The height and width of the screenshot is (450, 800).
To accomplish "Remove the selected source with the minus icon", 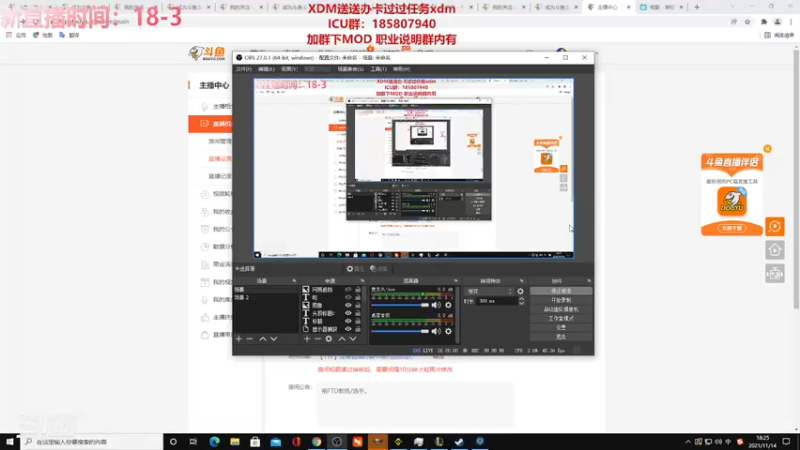I will pyautogui.click(x=317, y=339).
